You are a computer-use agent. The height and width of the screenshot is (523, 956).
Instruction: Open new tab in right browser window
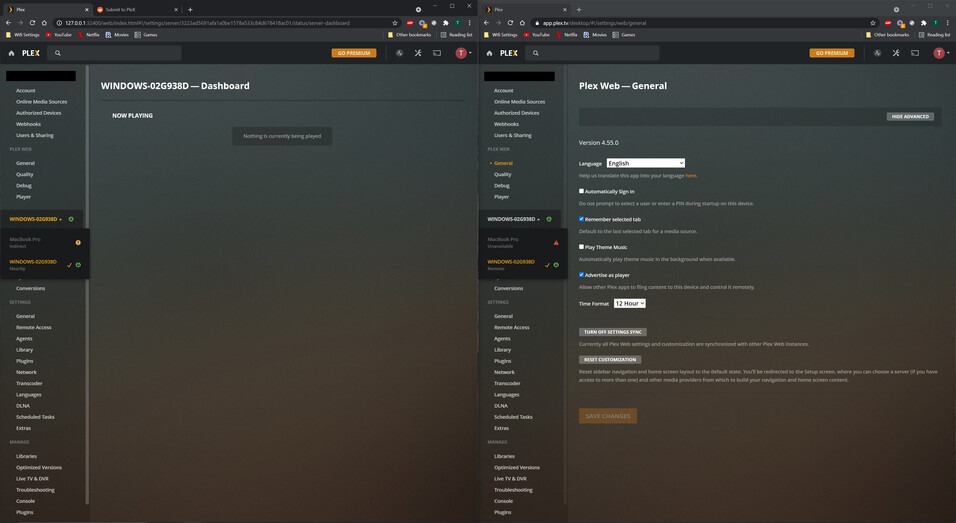tap(579, 9)
